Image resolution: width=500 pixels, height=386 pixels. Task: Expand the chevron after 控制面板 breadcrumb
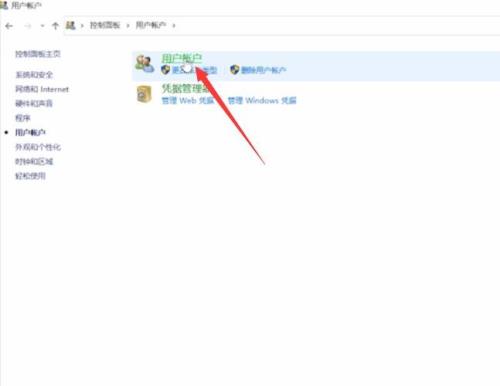pos(128,25)
